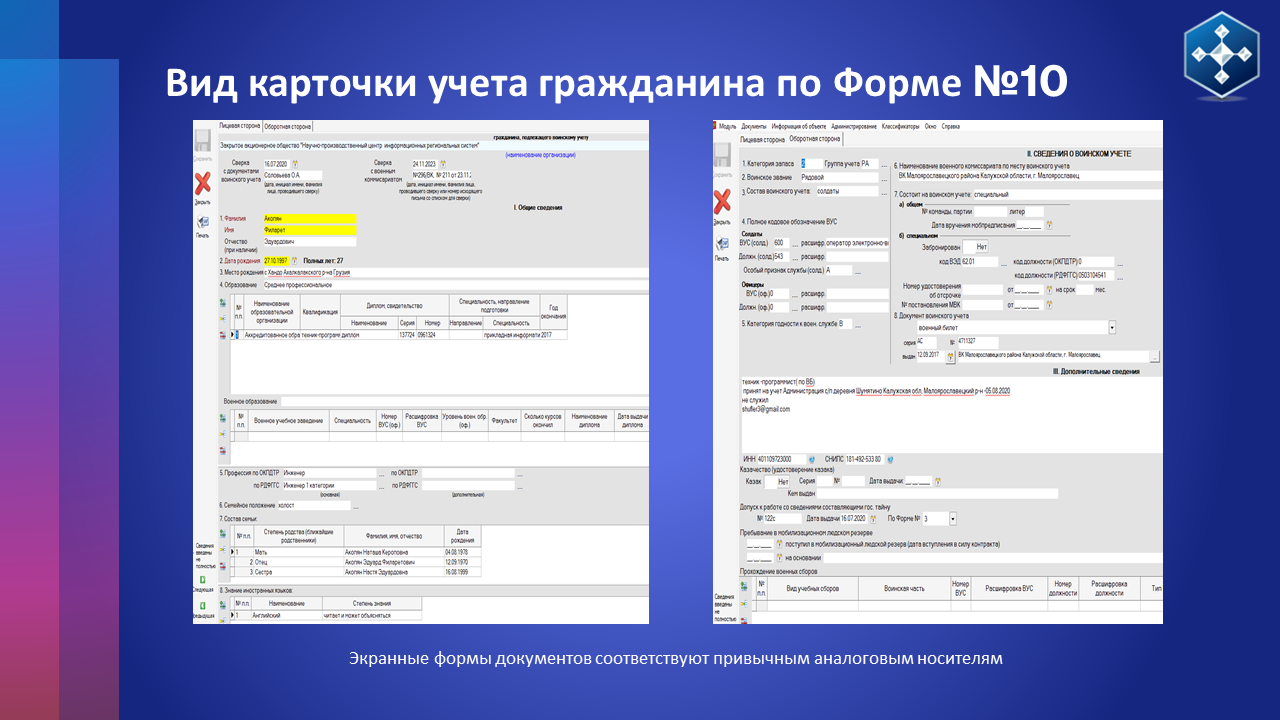Open the lookup next to Воинское звание Рядовой

coord(884,177)
